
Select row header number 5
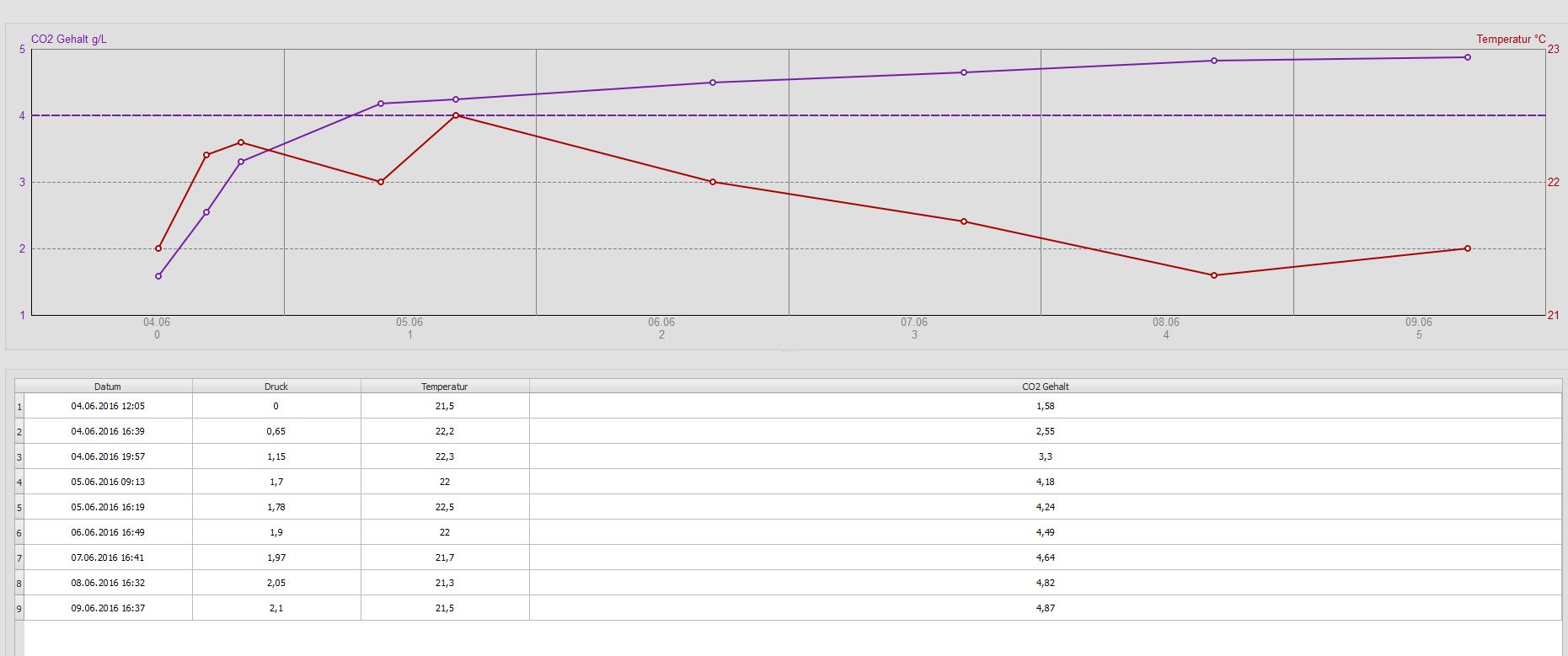coord(19,508)
